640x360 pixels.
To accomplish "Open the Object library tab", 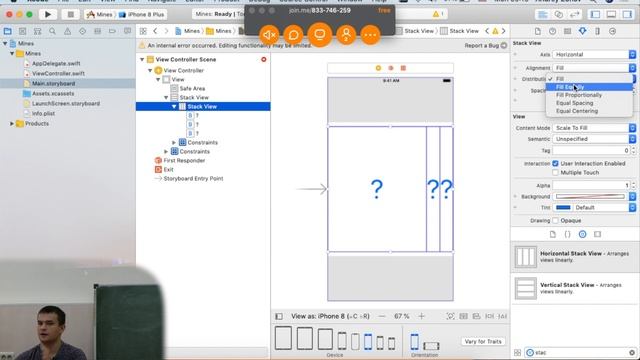I will [582, 234].
